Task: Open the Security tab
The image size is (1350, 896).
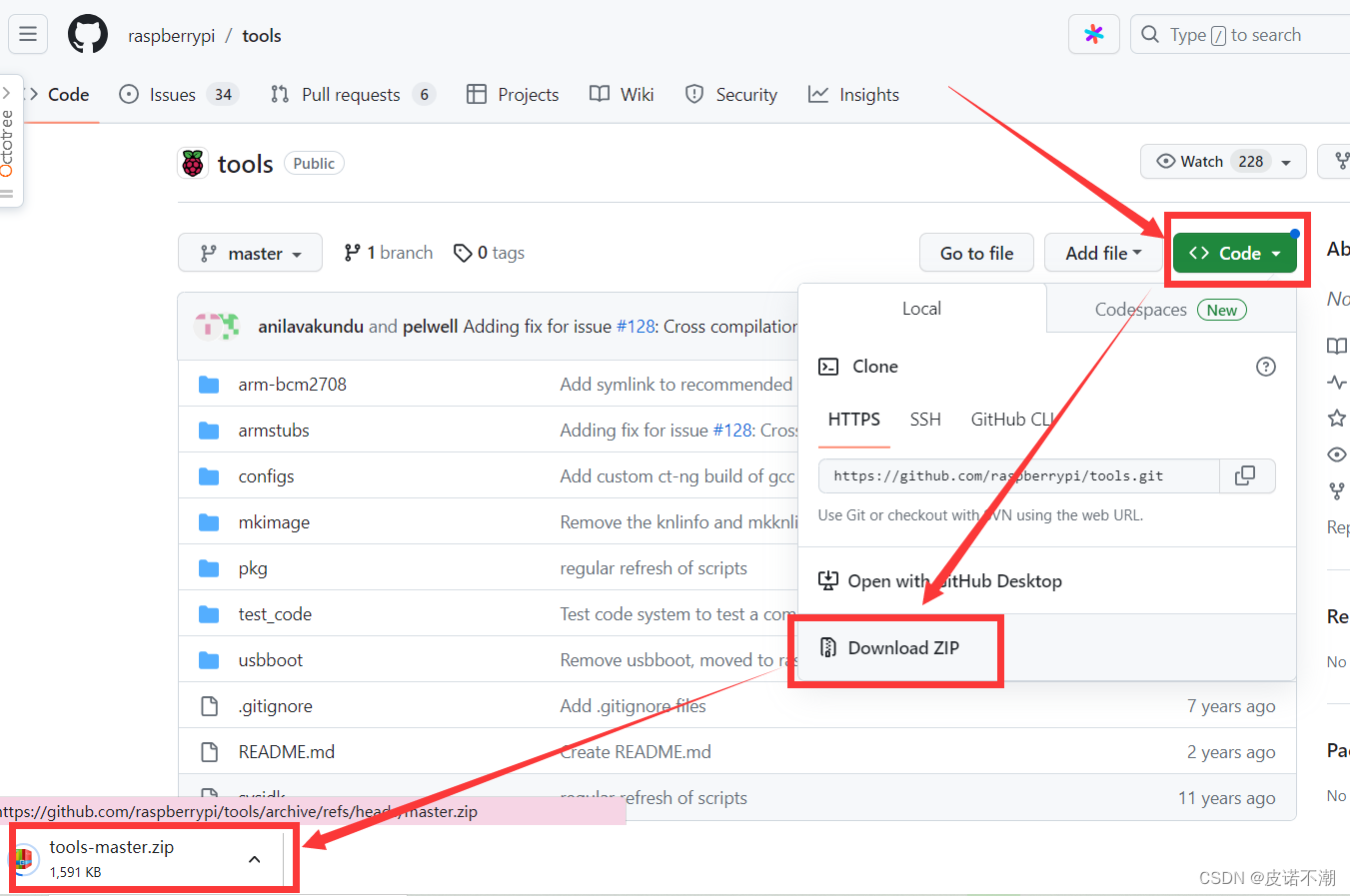Action: click(x=731, y=95)
